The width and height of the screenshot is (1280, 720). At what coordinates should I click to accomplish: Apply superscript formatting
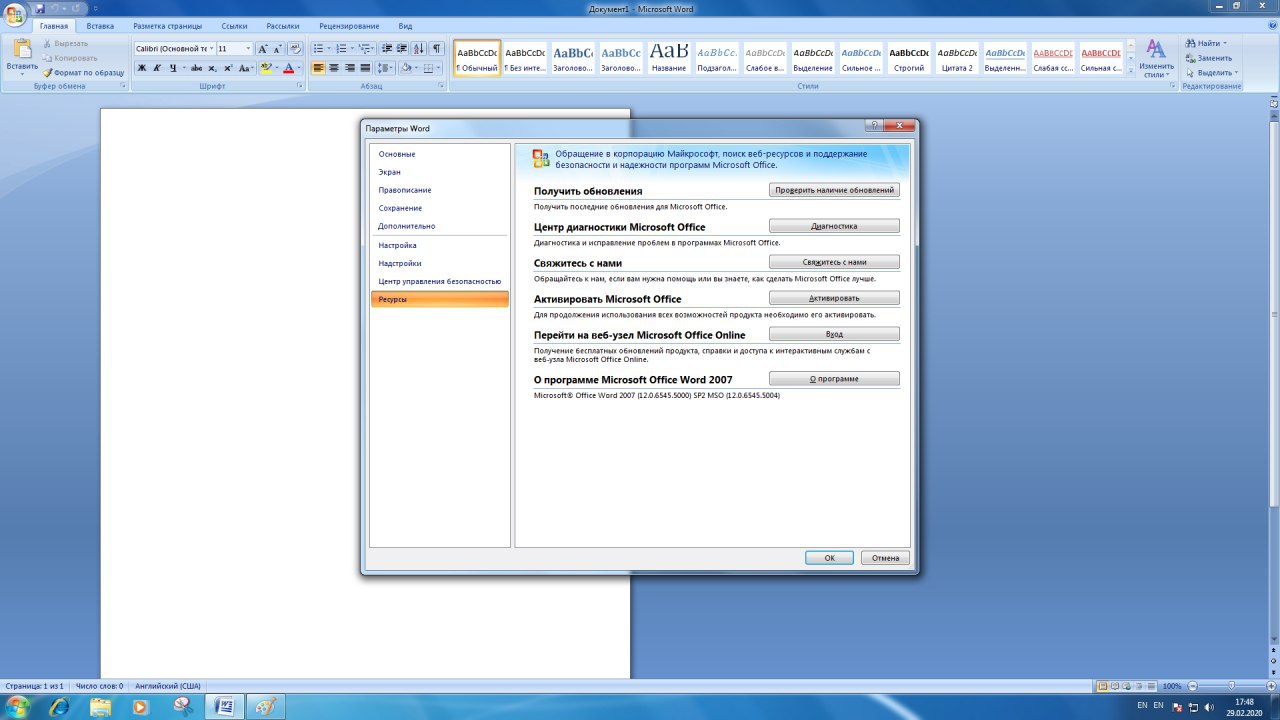click(x=228, y=68)
